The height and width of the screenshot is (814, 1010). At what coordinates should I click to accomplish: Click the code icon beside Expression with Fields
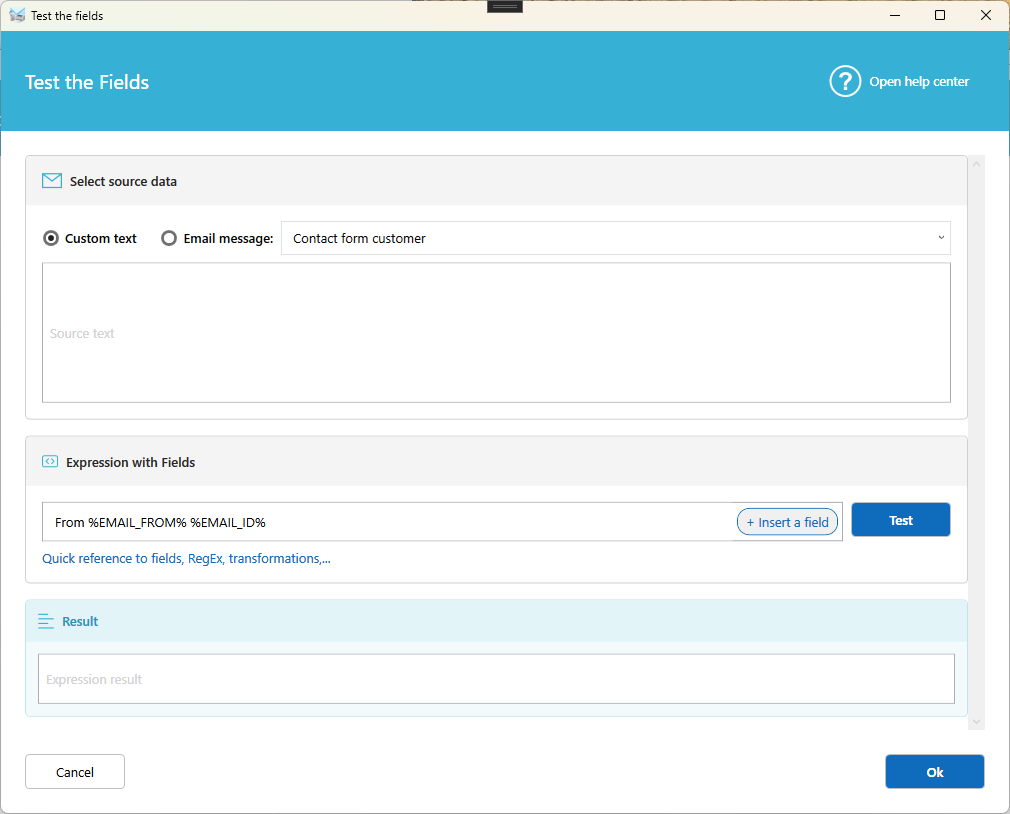pos(50,462)
